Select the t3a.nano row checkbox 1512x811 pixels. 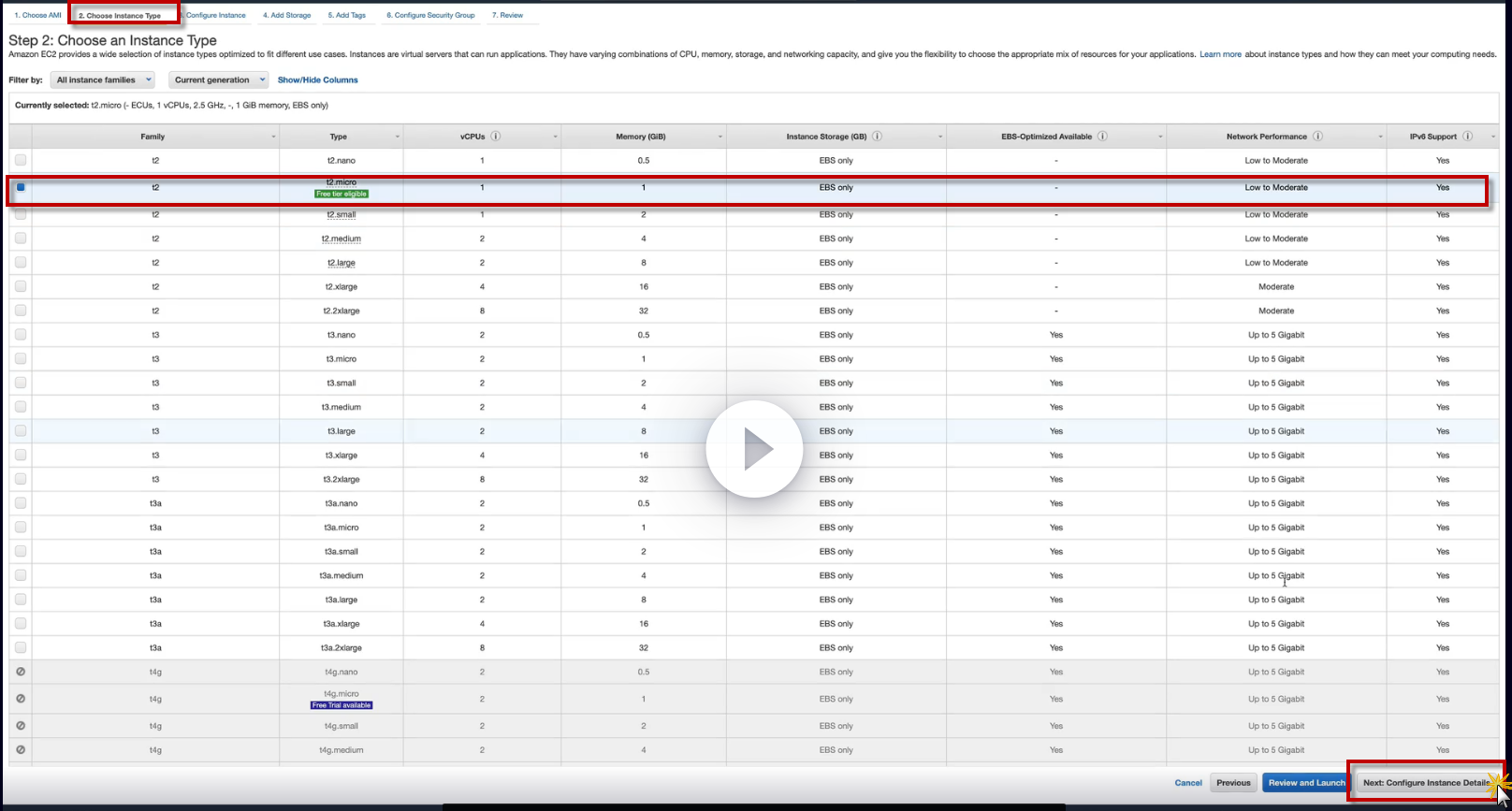tap(21, 503)
